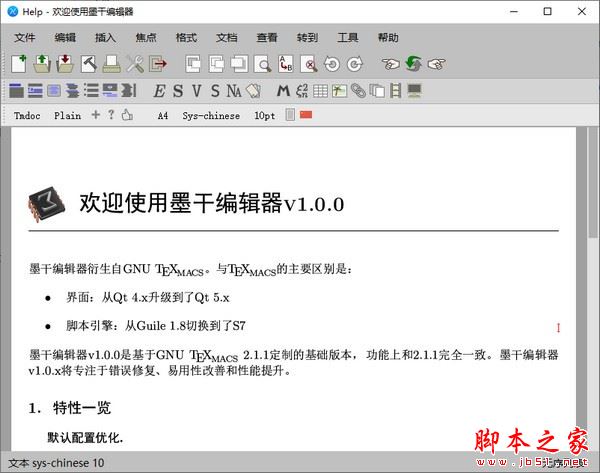Viewport: 600px width, 473px height.
Task: Open Replace using the A-to-B icon
Action: click(286, 64)
